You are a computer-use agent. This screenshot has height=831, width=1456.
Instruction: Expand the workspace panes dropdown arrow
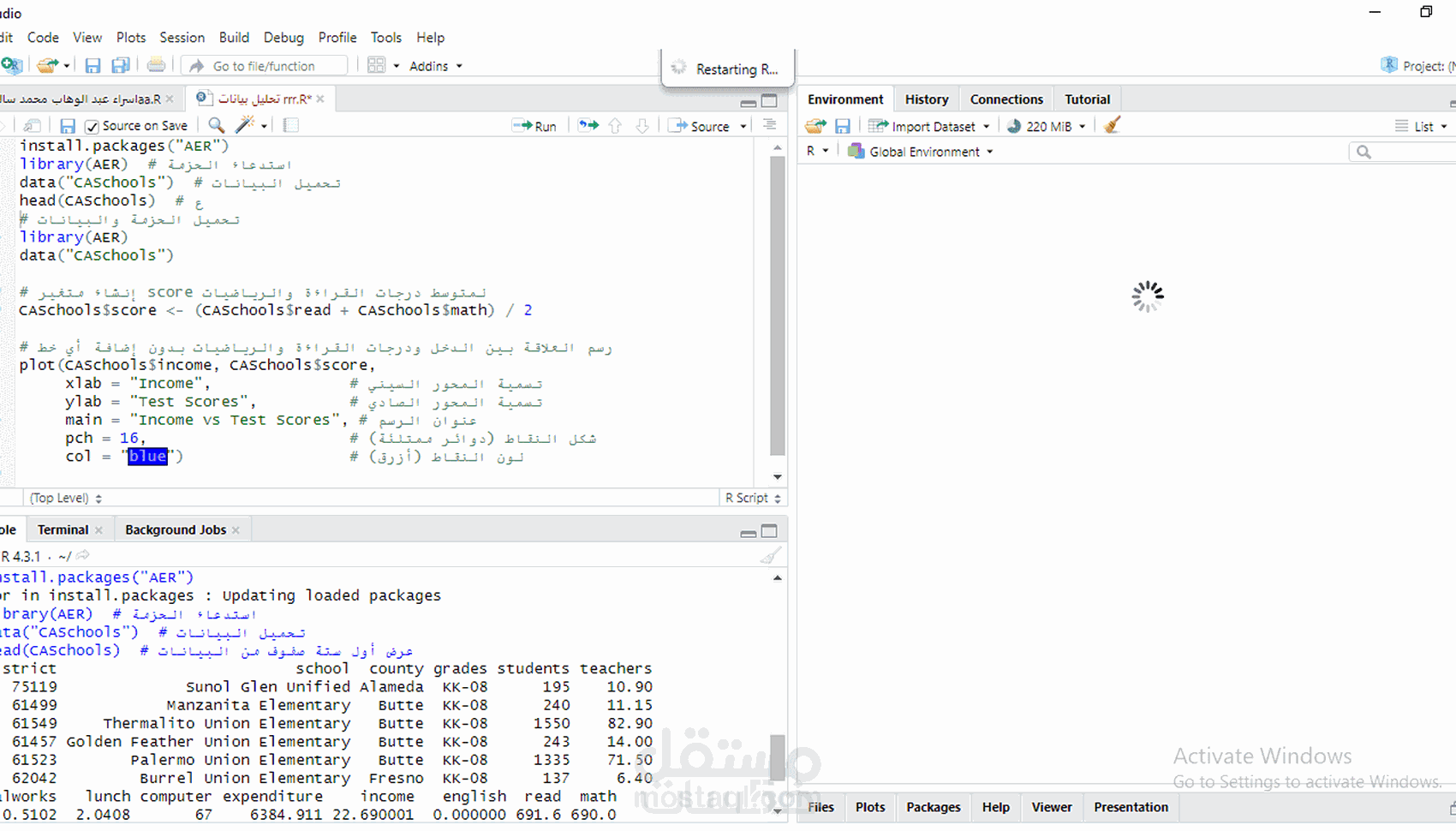396,66
